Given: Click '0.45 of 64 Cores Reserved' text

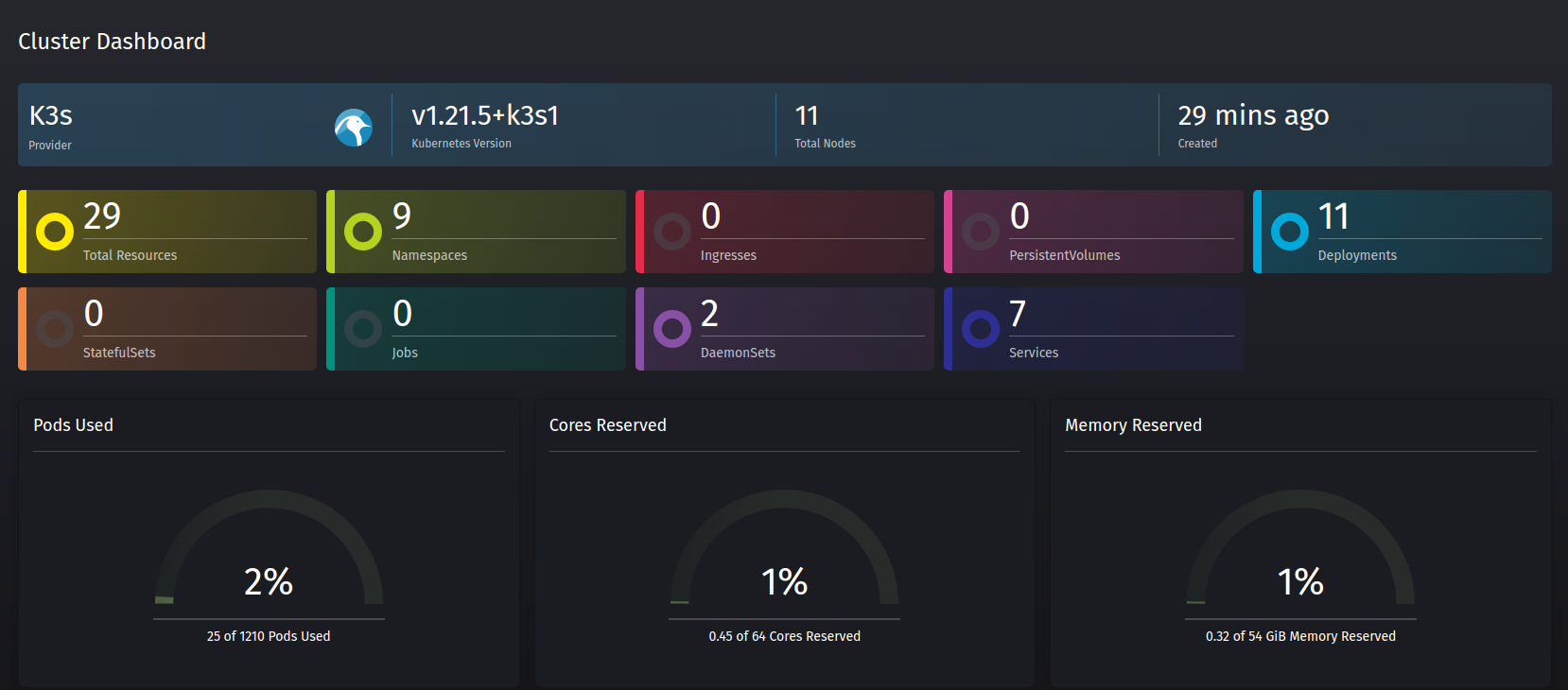Looking at the screenshot, I should [785, 636].
